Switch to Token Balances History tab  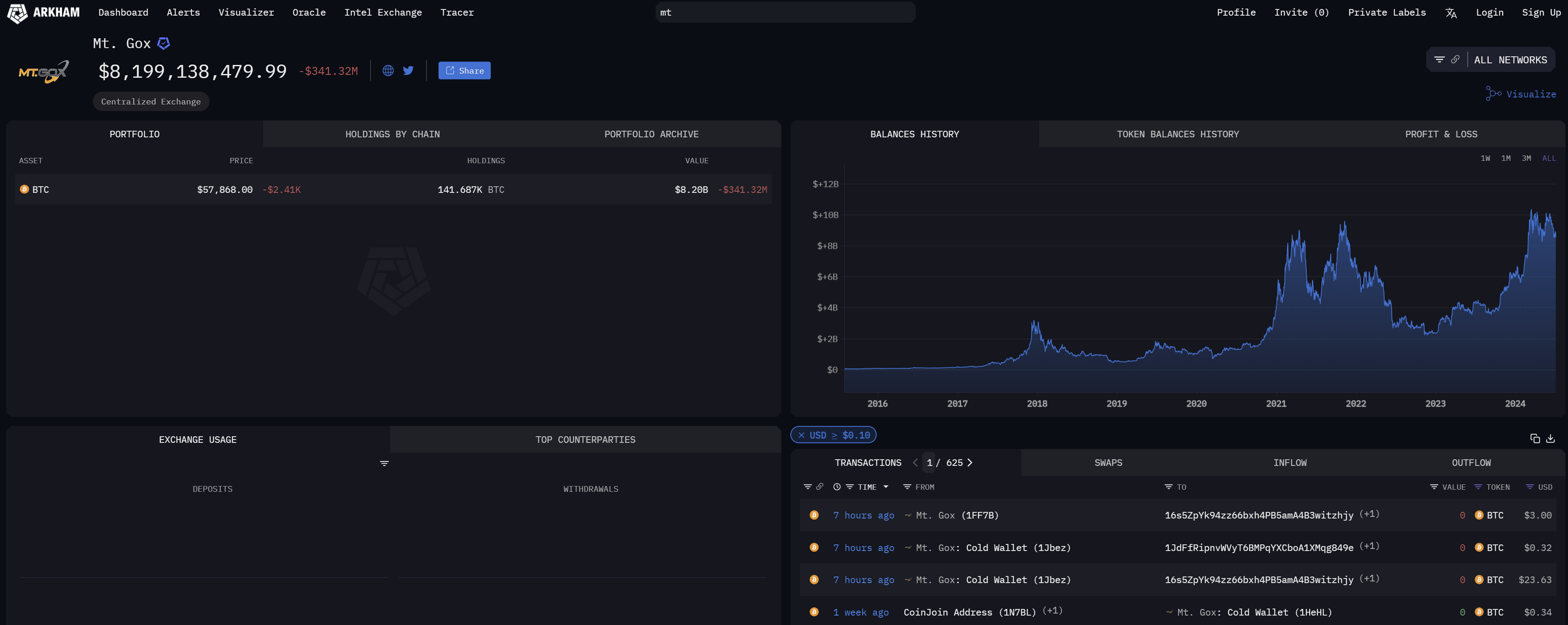click(1177, 133)
